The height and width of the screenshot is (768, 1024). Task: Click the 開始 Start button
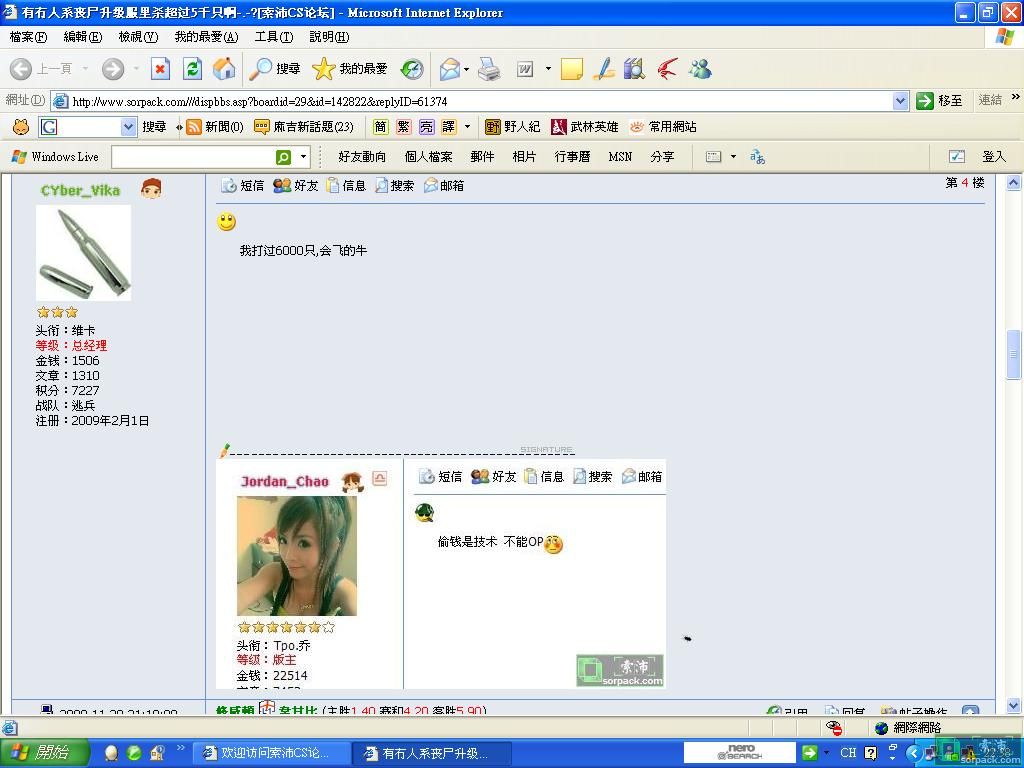click(x=40, y=752)
